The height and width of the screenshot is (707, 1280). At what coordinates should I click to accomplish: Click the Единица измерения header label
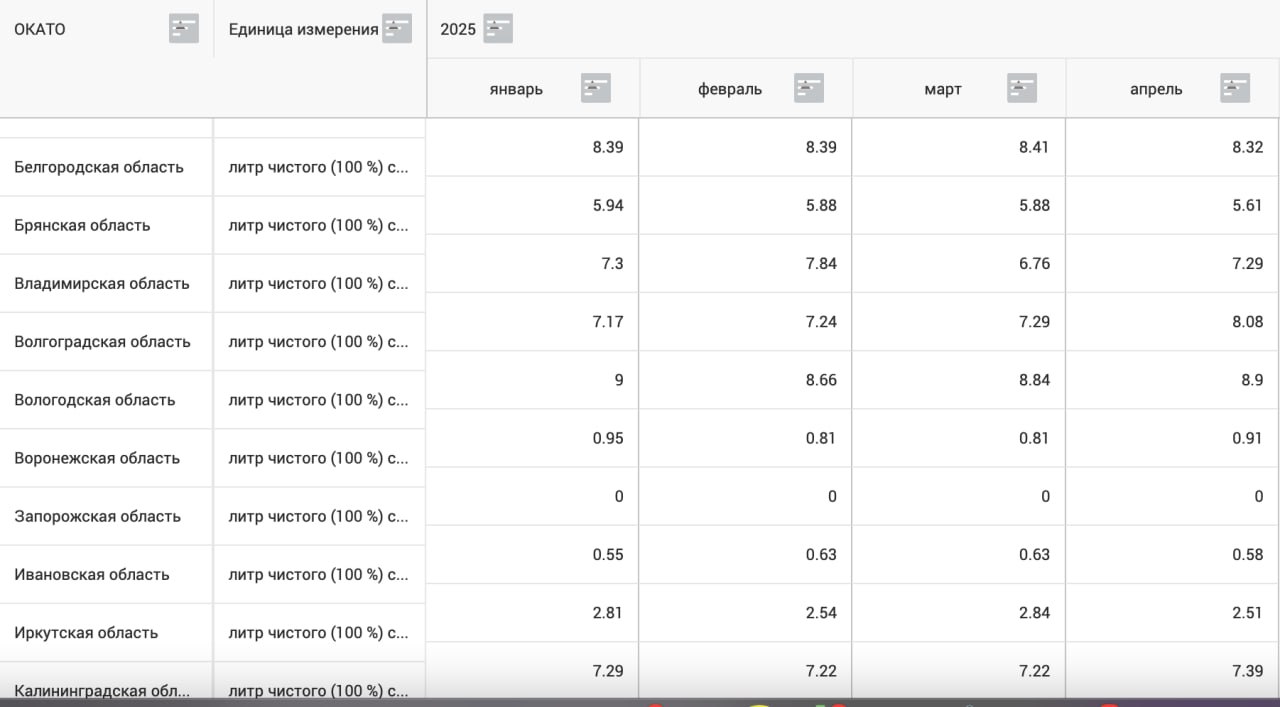303,29
